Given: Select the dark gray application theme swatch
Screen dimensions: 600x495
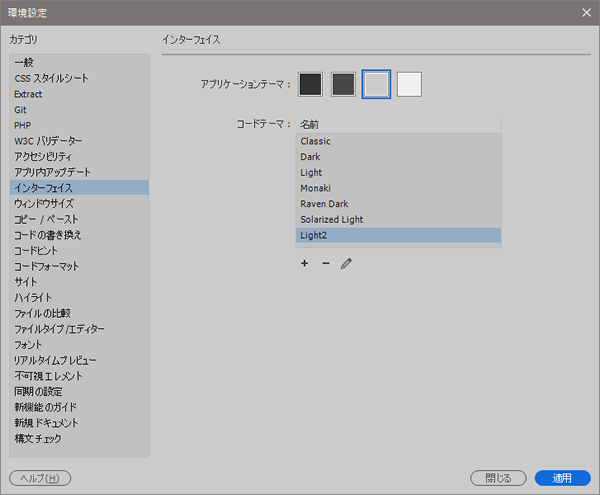Looking at the screenshot, I should click(x=343, y=84).
